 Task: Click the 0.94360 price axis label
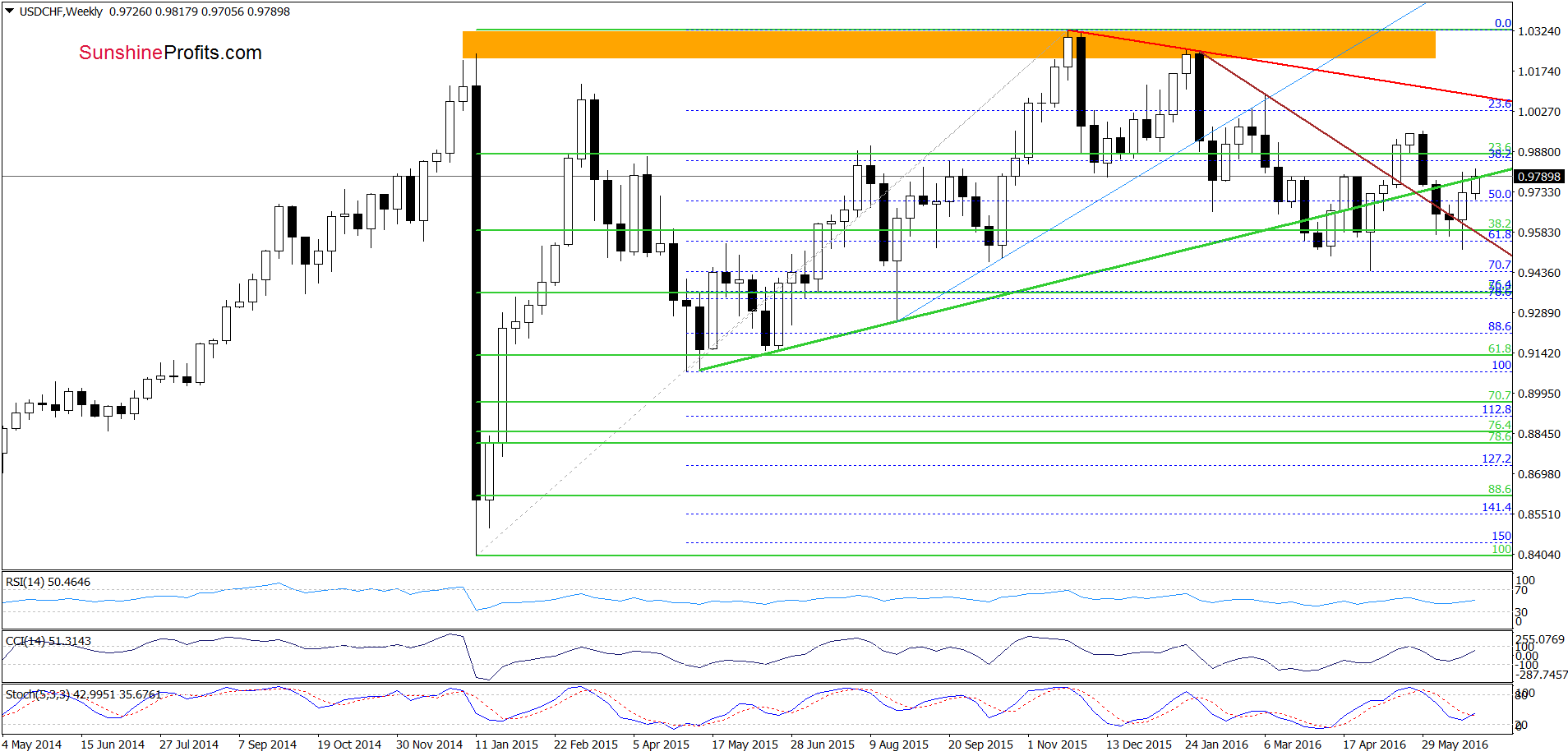point(1538,273)
